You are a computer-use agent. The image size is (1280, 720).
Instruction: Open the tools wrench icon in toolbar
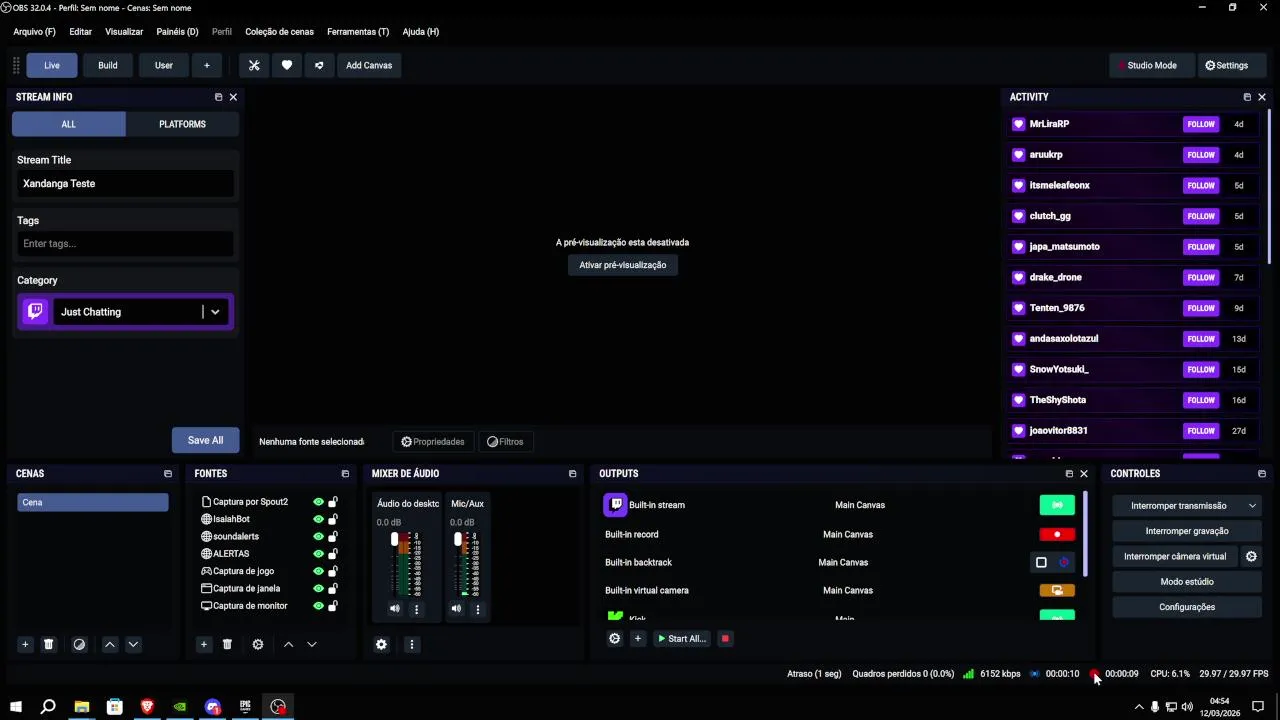[254, 65]
